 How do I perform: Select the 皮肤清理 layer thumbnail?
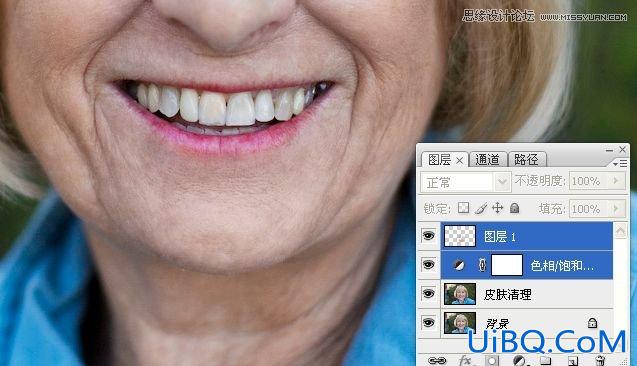(x=460, y=294)
